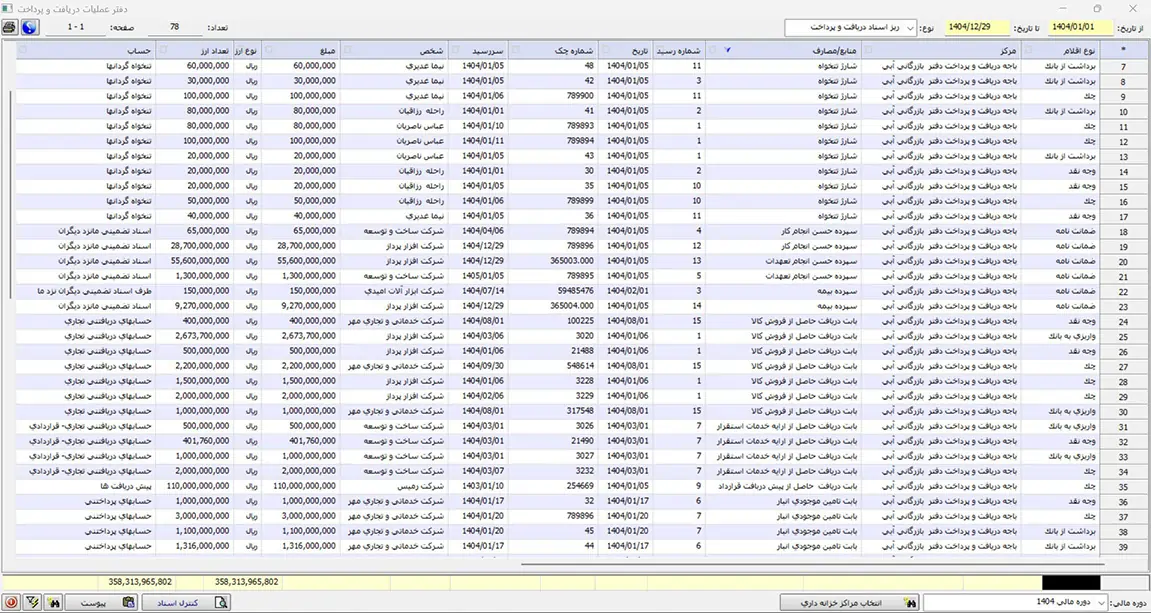This screenshot has height=613, width=1151.
Task: Toggle the checkbox in the مرکز column header
Action: 868,49
